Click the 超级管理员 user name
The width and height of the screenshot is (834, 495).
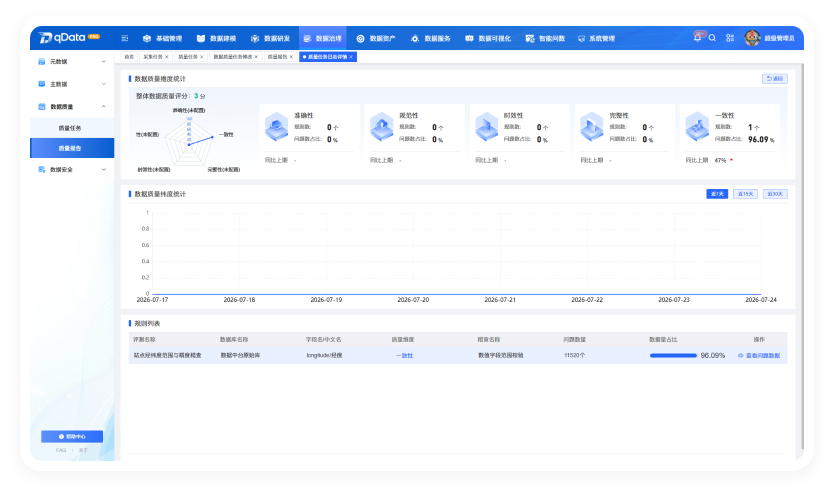[779, 38]
